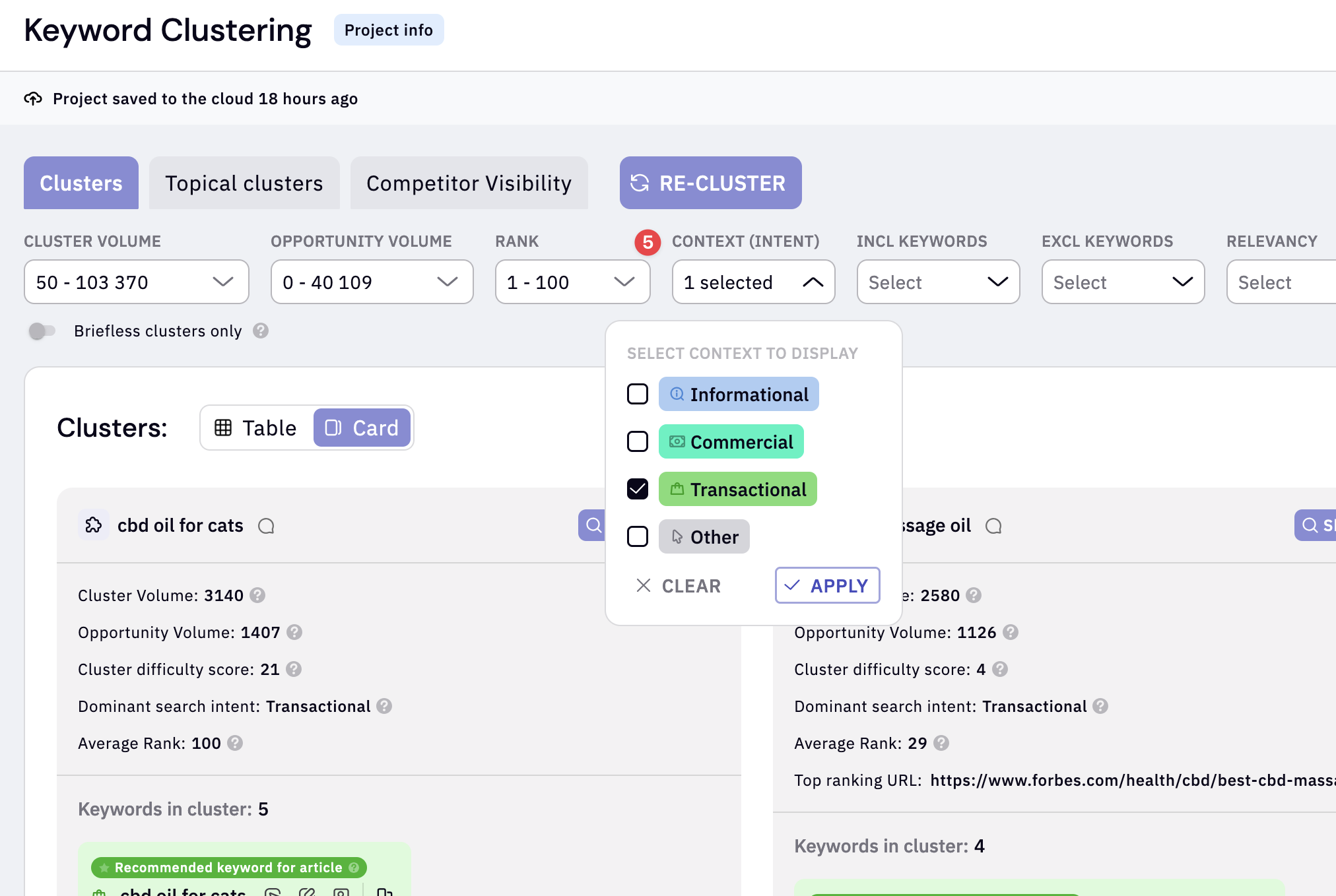The image size is (1336, 896).
Task: Expand the Rank 1 - 100 dropdown
Action: [x=572, y=282]
